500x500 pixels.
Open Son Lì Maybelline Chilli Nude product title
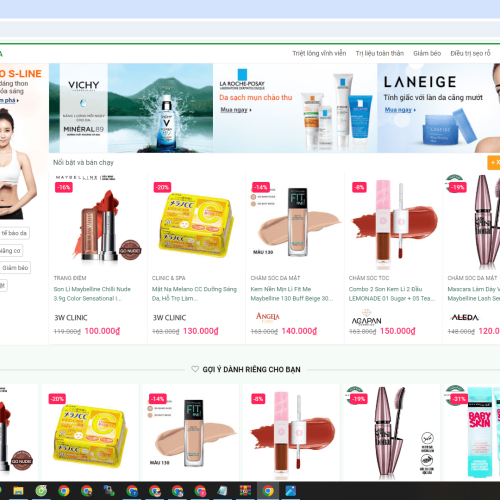[92, 294]
